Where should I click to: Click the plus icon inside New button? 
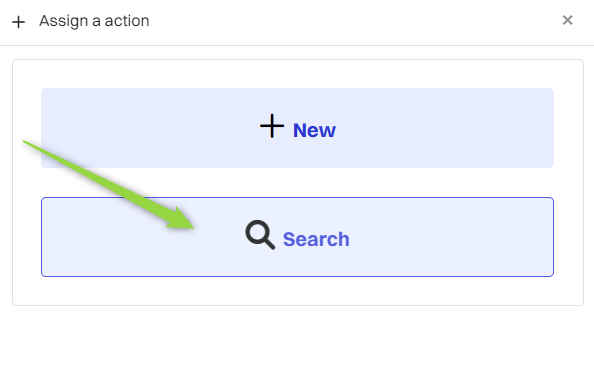[x=272, y=126]
